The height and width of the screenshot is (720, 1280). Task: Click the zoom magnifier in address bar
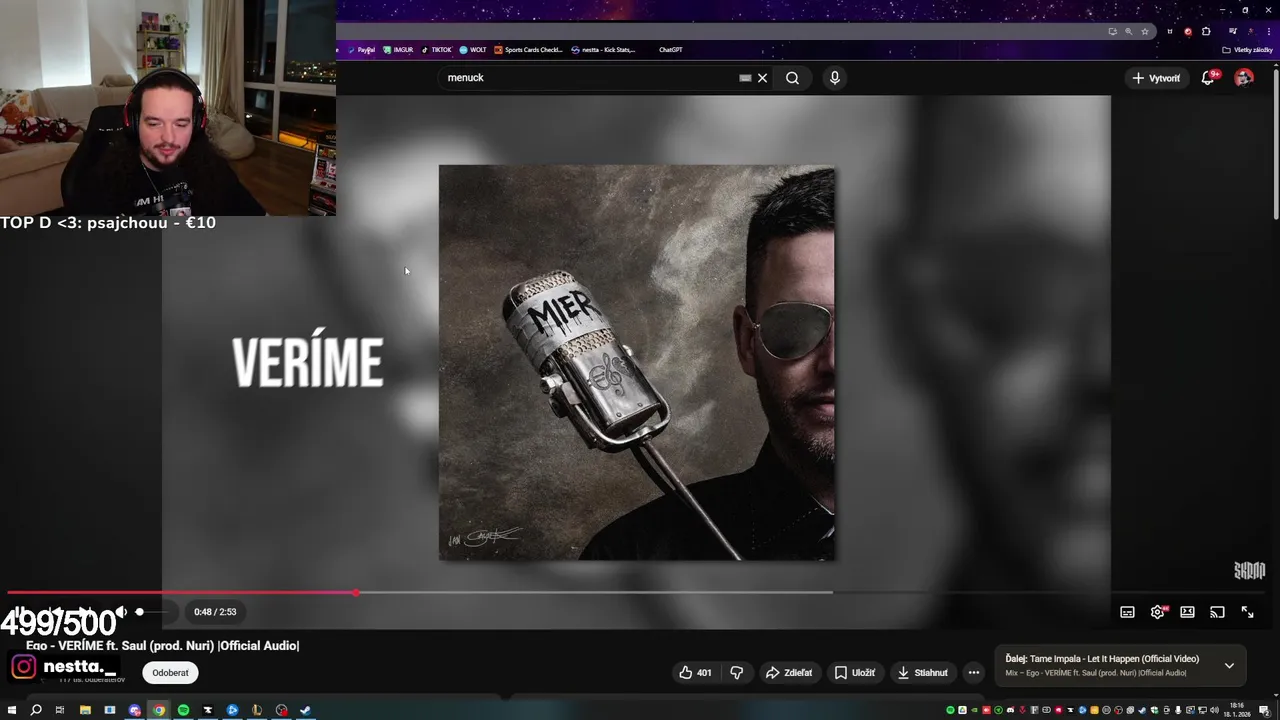click(1129, 31)
